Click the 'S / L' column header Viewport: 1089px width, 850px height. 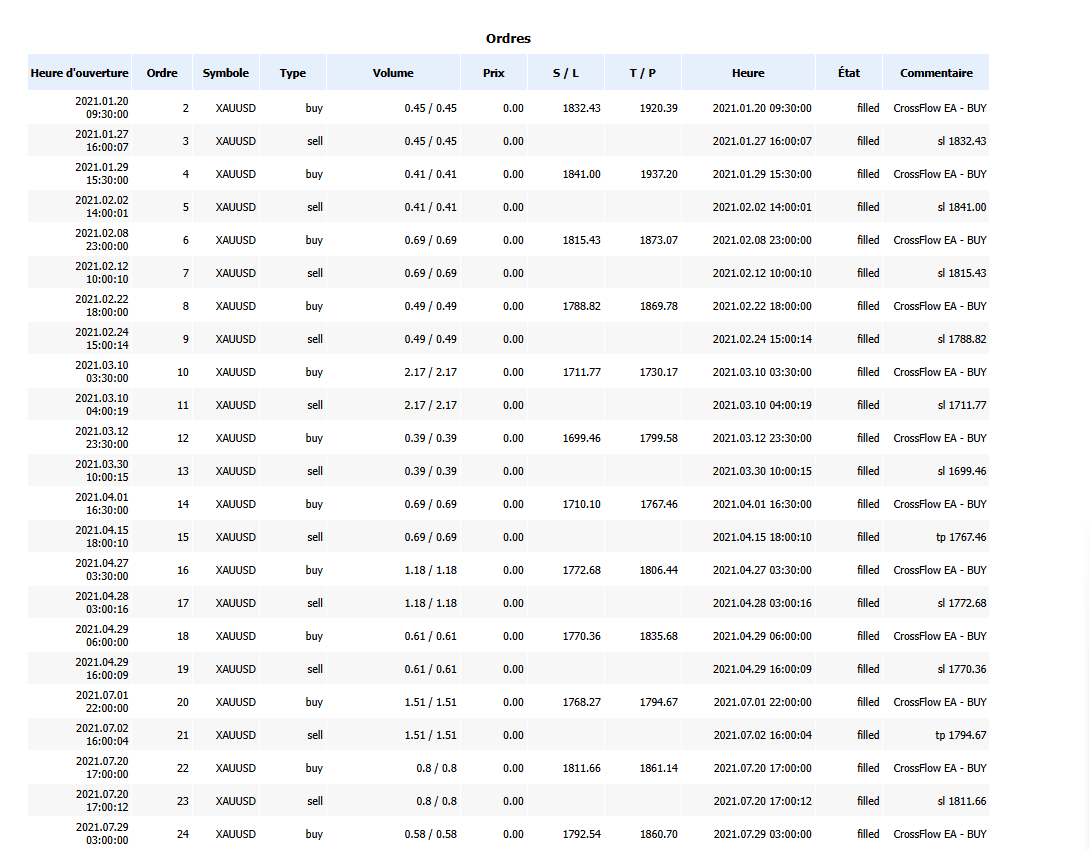click(566, 73)
